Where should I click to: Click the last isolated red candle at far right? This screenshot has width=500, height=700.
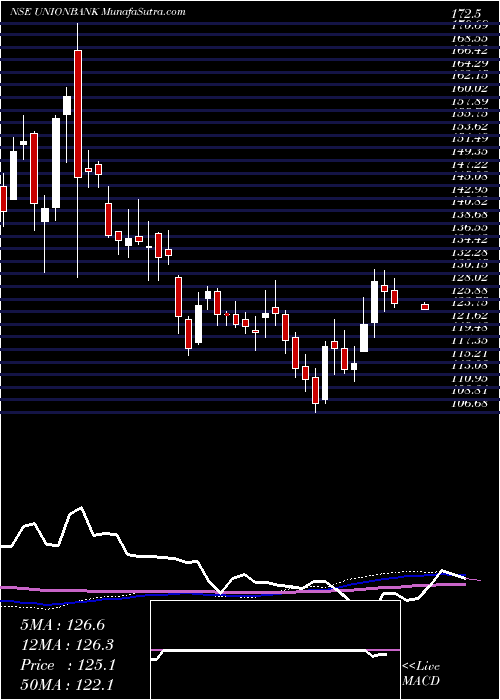pyautogui.click(x=425, y=307)
